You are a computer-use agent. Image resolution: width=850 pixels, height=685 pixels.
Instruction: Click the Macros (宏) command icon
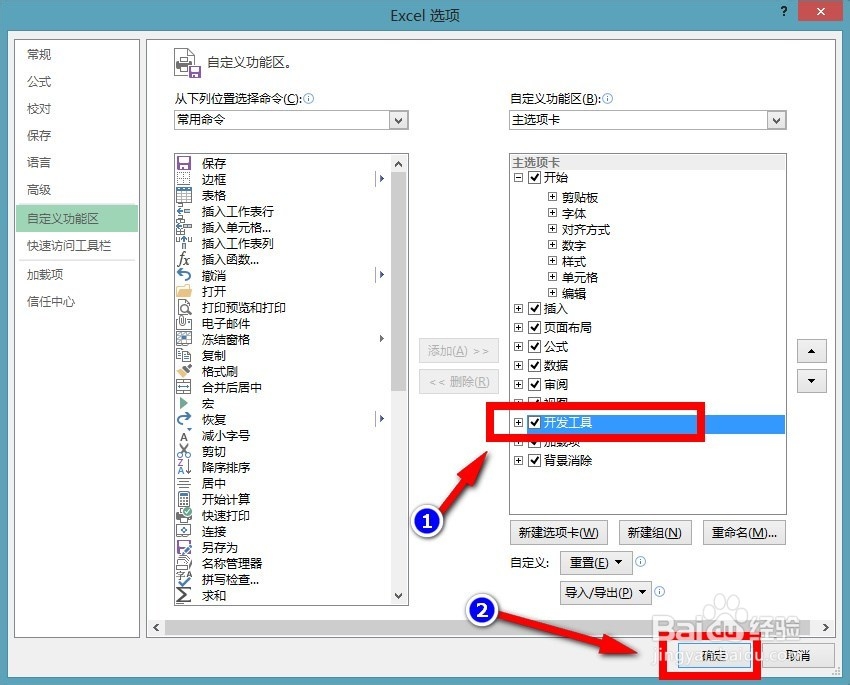pos(184,403)
